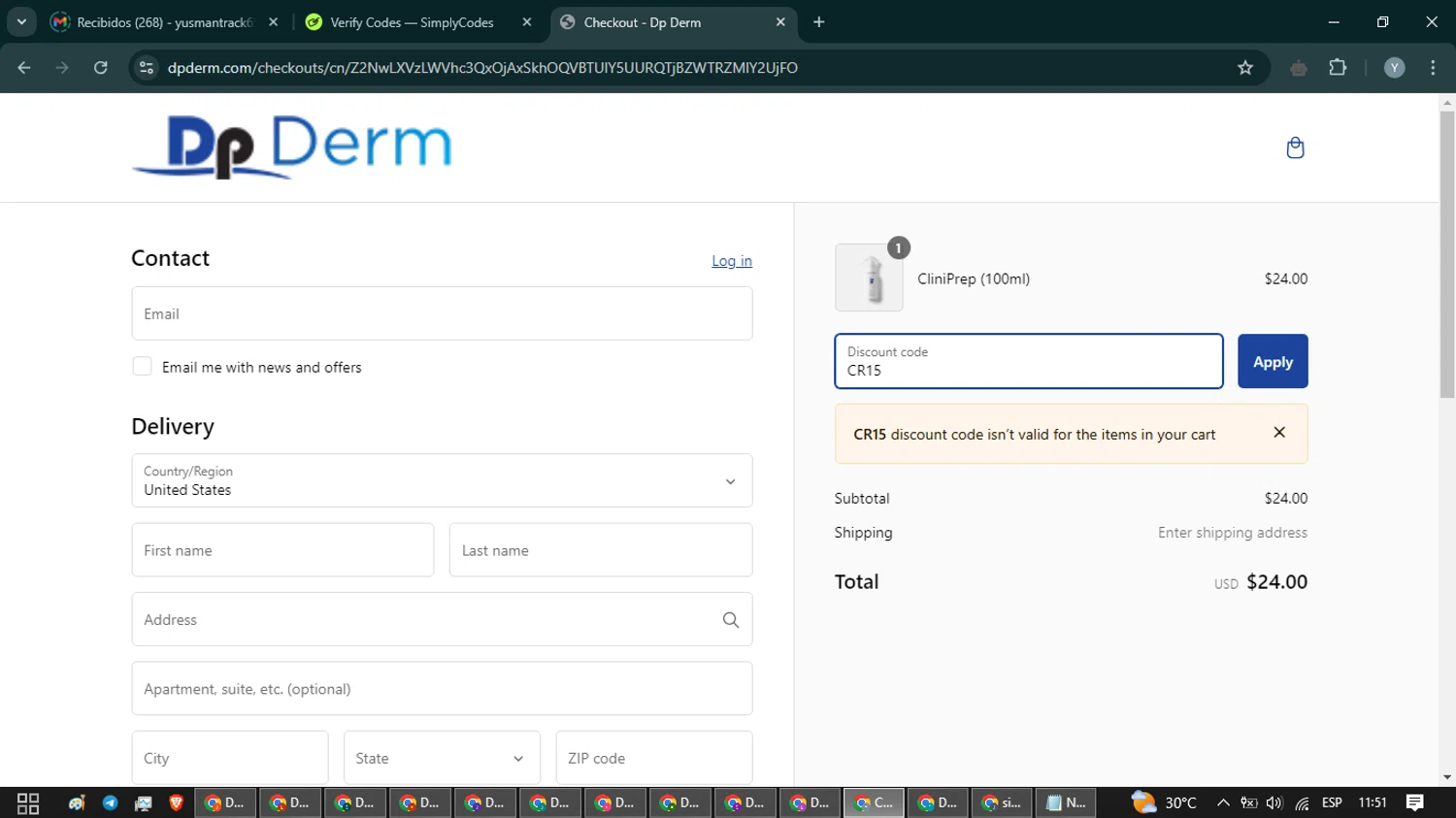
Task: Click the CliniPrep (100ml) product name
Action: [x=974, y=278]
